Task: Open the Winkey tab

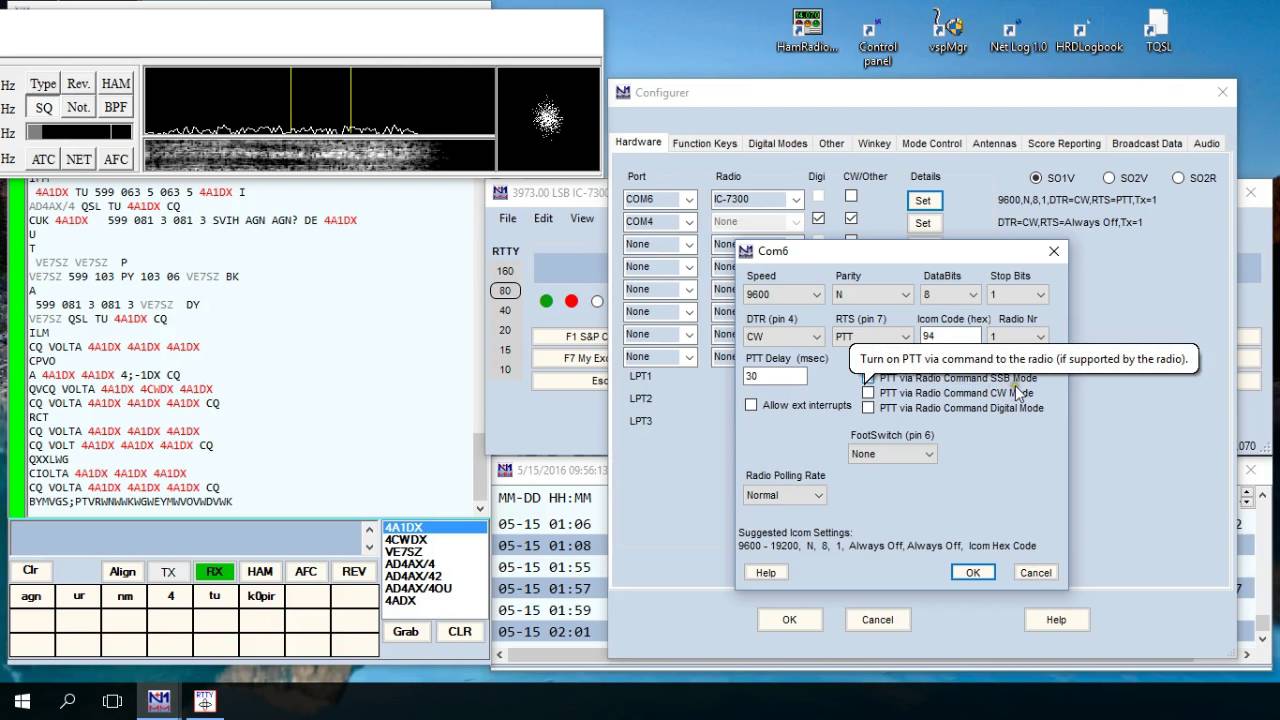Action: coord(874,144)
